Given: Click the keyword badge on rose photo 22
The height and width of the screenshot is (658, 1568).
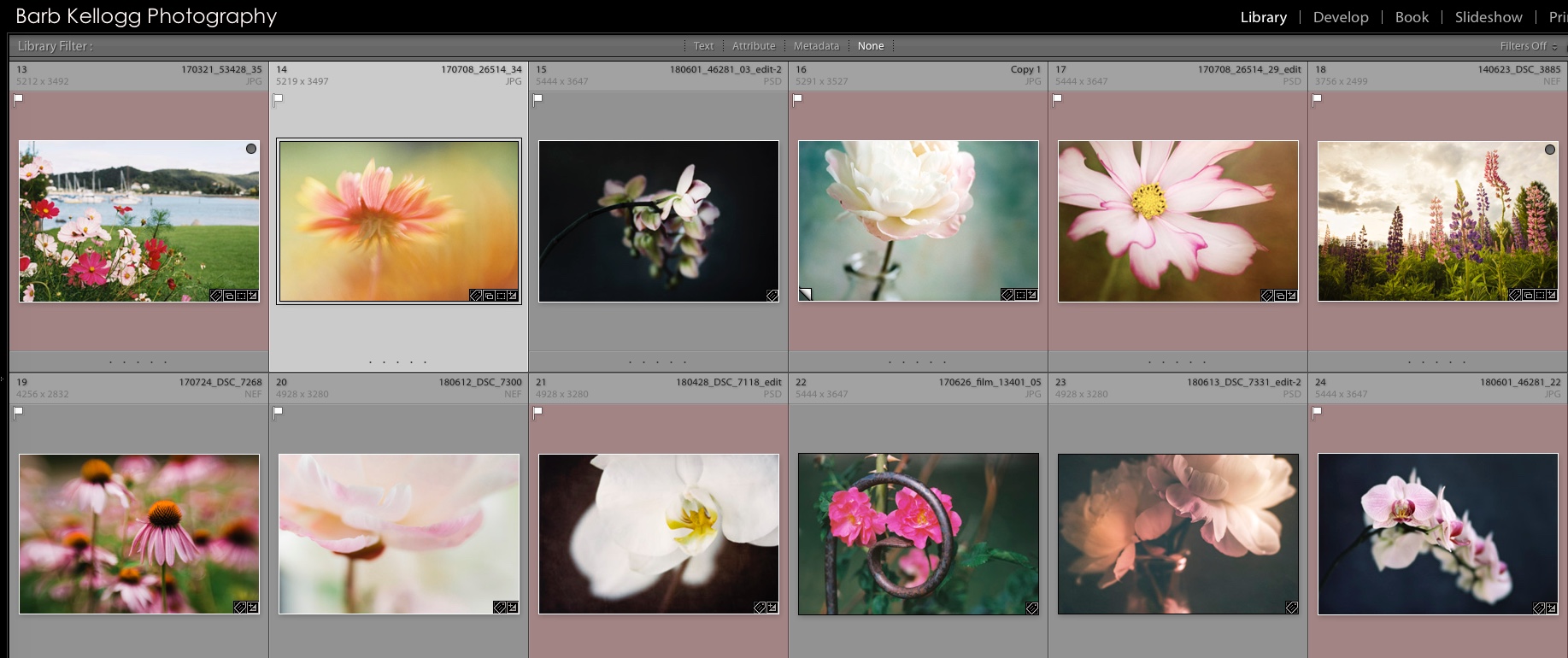Looking at the screenshot, I should pos(1032,608).
